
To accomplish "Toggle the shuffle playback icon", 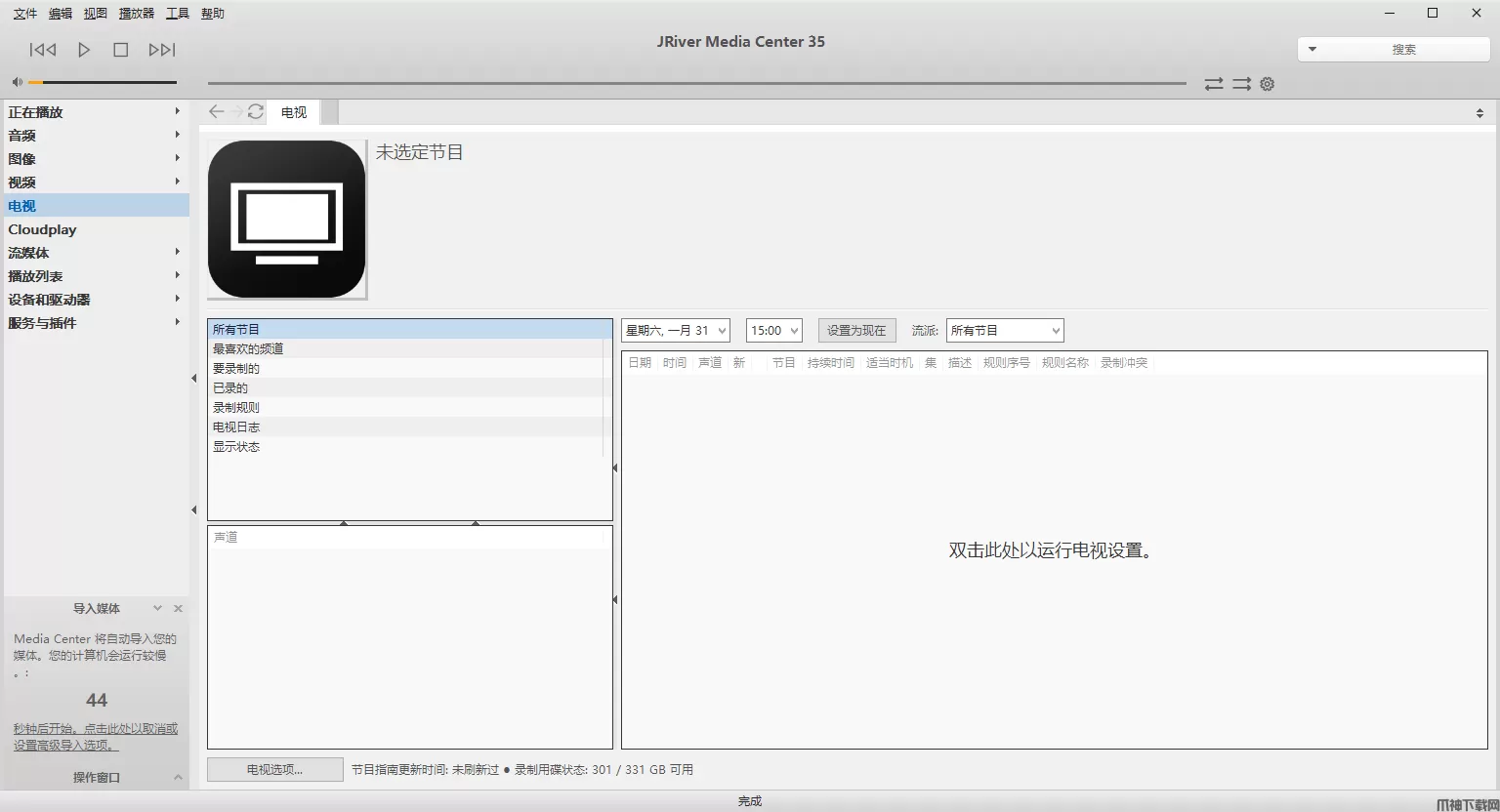I will 1241,84.
